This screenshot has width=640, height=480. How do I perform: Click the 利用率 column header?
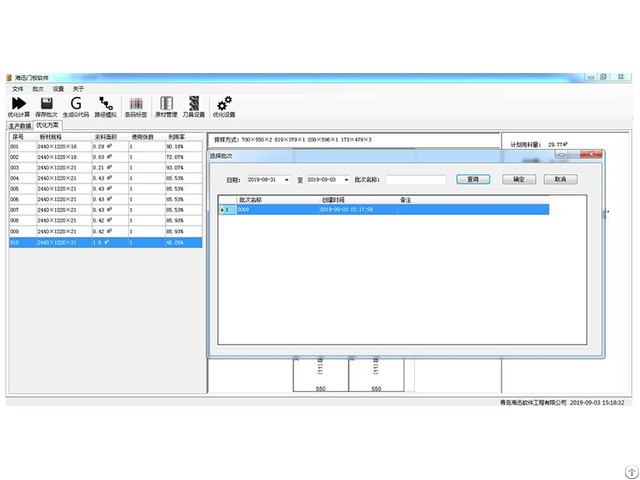point(177,137)
